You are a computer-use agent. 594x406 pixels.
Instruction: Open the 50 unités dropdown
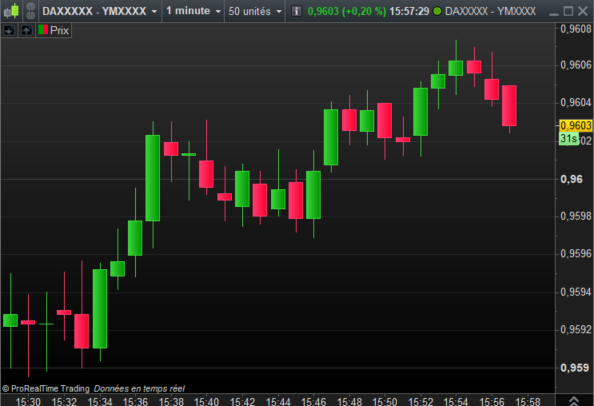click(x=255, y=11)
